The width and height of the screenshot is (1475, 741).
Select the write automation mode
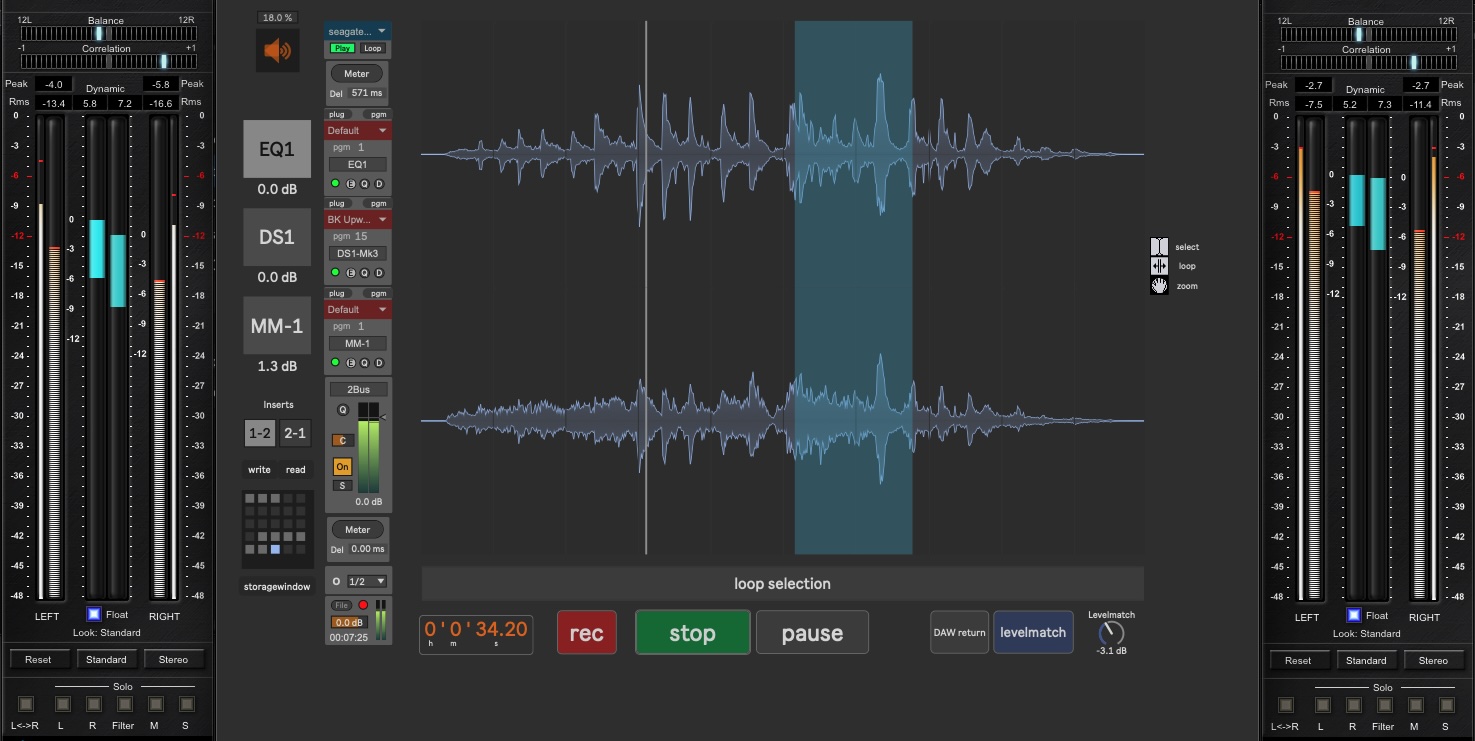(x=259, y=470)
